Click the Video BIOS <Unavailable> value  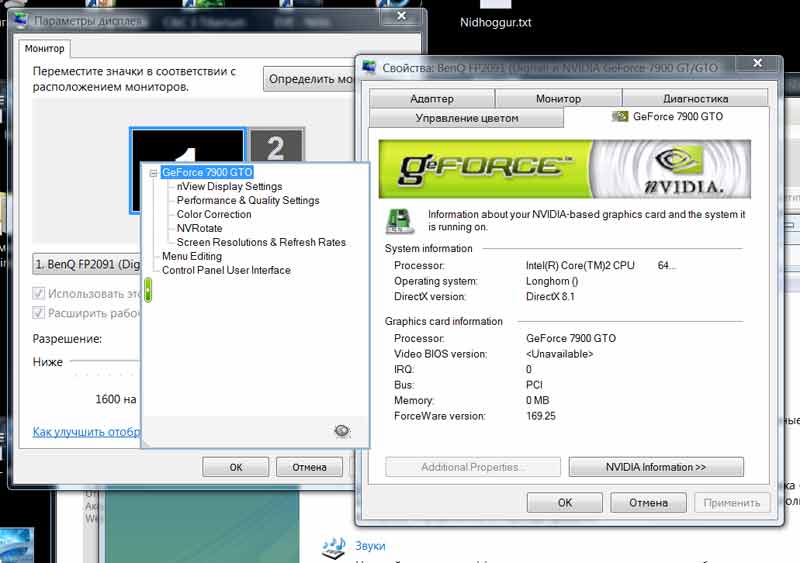coord(559,354)
